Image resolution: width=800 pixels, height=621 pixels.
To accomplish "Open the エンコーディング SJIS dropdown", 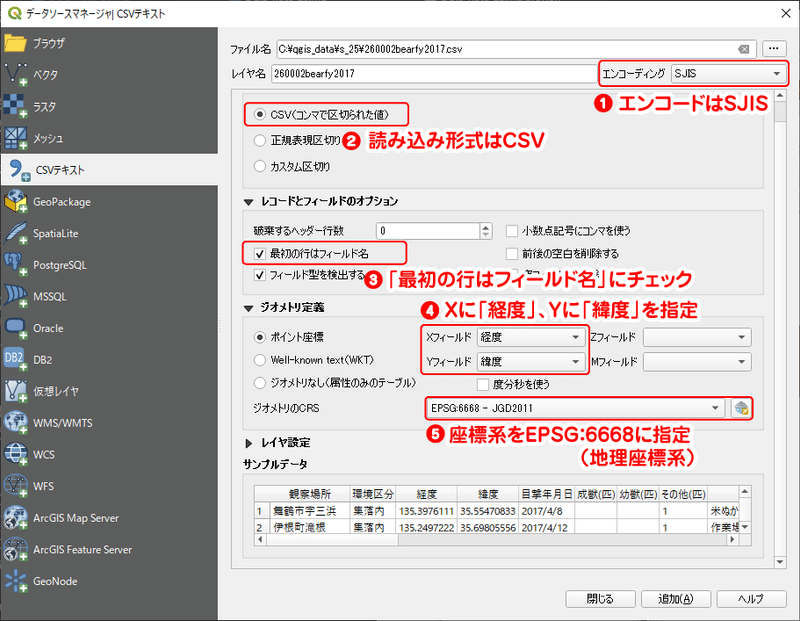I will pos(729,73).
